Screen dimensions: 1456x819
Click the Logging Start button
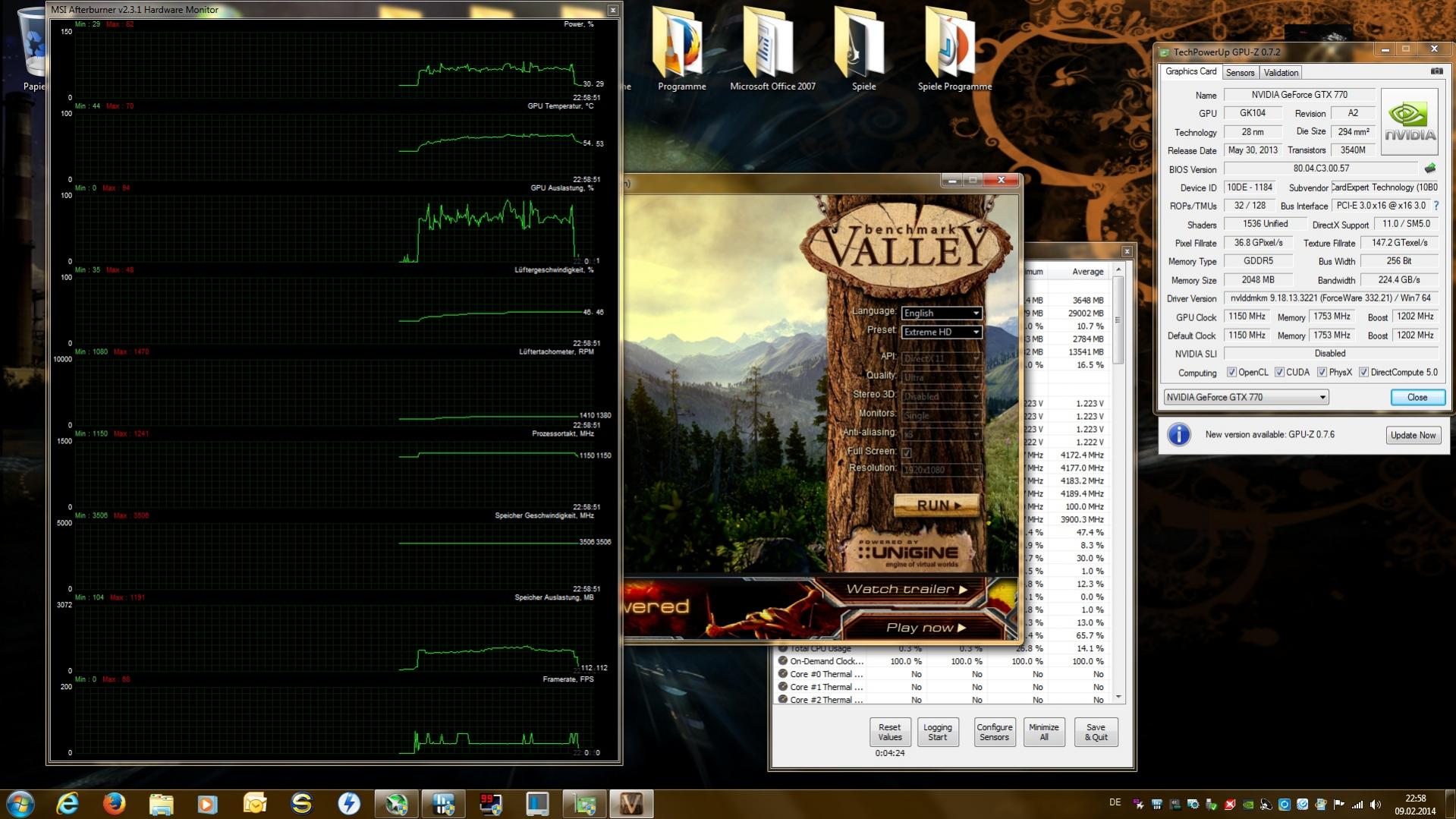tap(937, 732)
